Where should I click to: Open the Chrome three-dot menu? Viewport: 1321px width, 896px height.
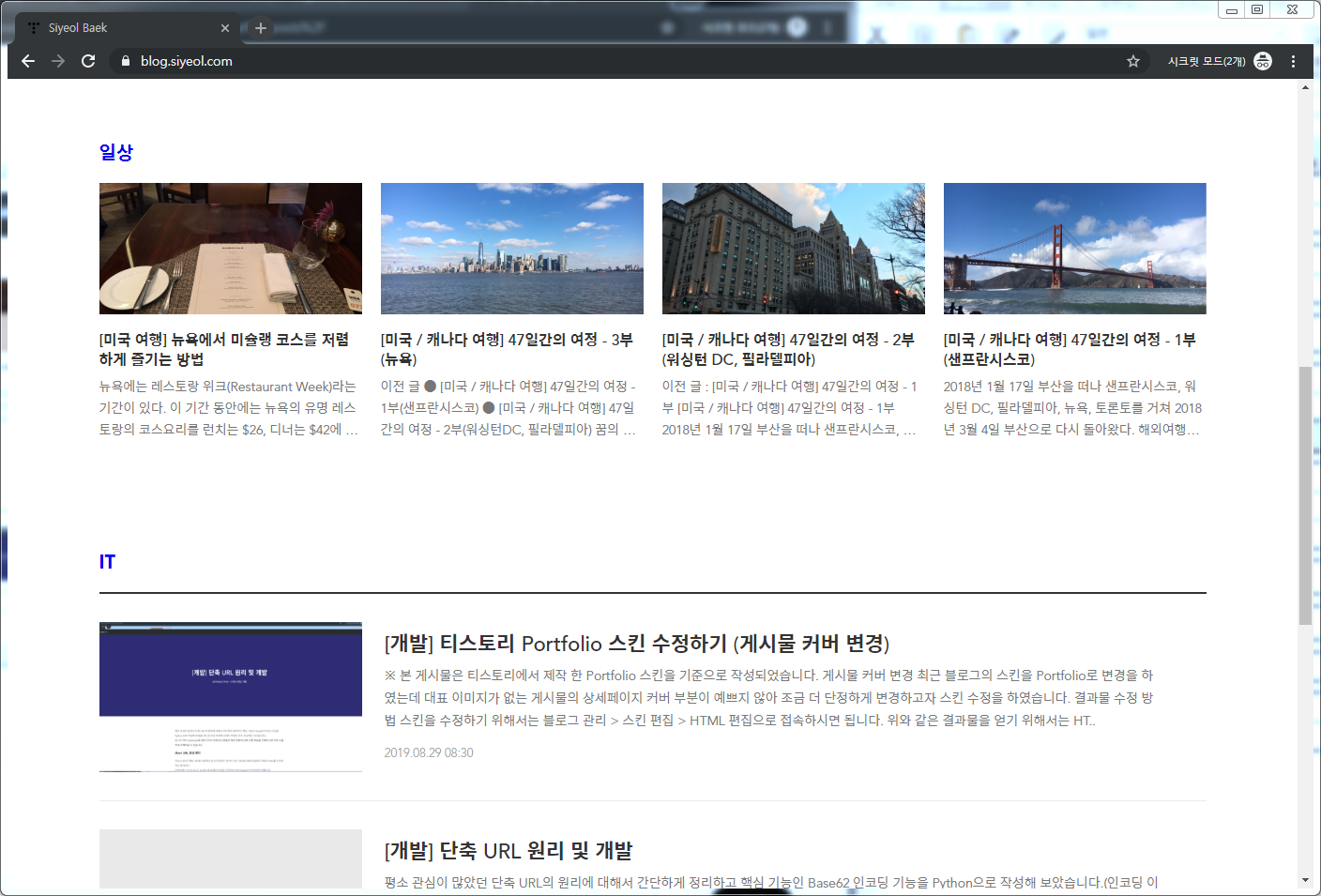coord(1294,61)
